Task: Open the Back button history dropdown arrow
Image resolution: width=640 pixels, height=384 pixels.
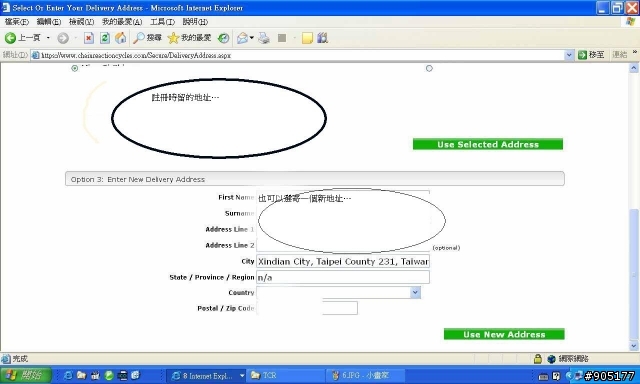Action: (48, 38)
